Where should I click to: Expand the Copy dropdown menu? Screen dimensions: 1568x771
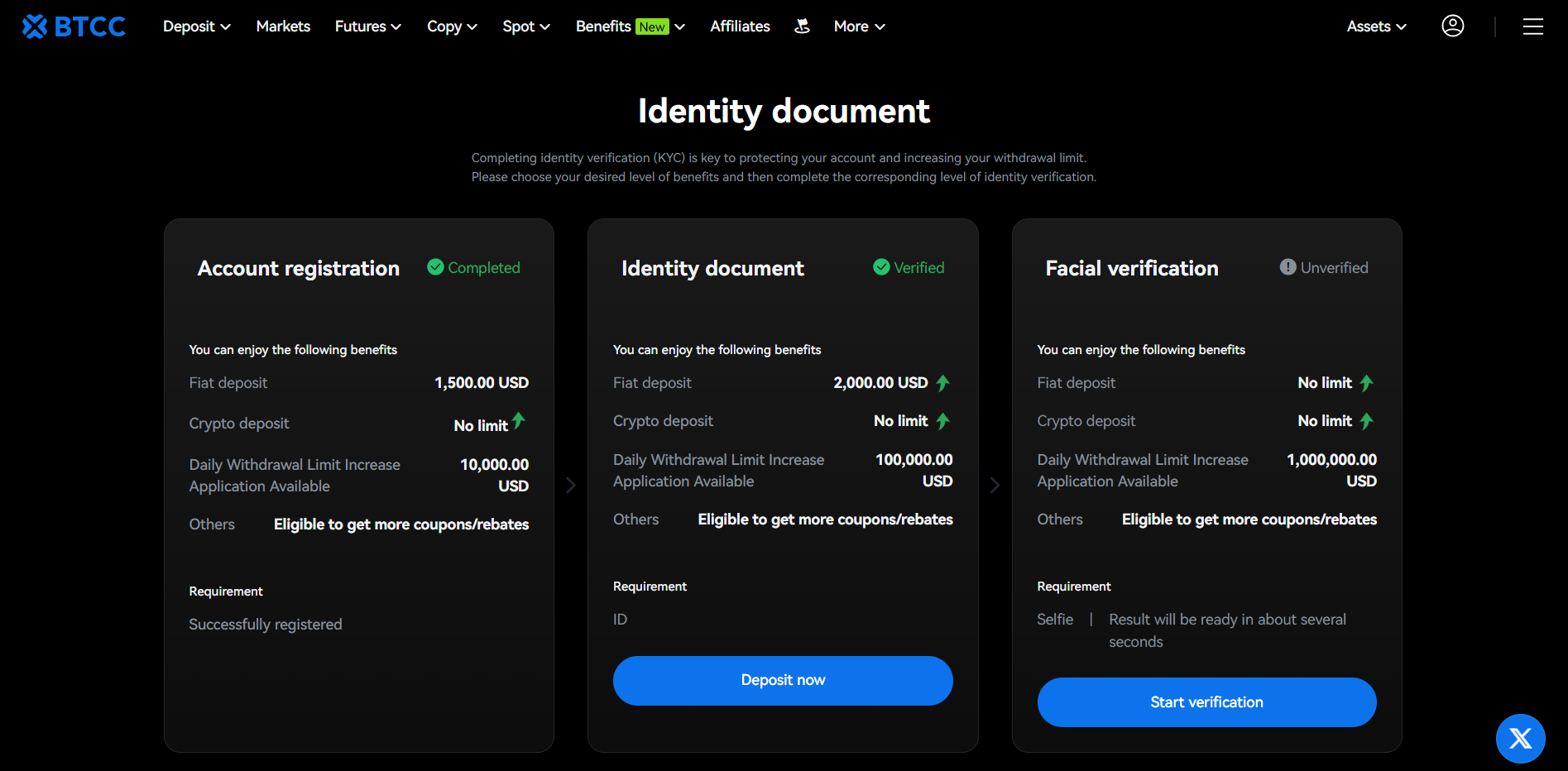tap(453, 26)
